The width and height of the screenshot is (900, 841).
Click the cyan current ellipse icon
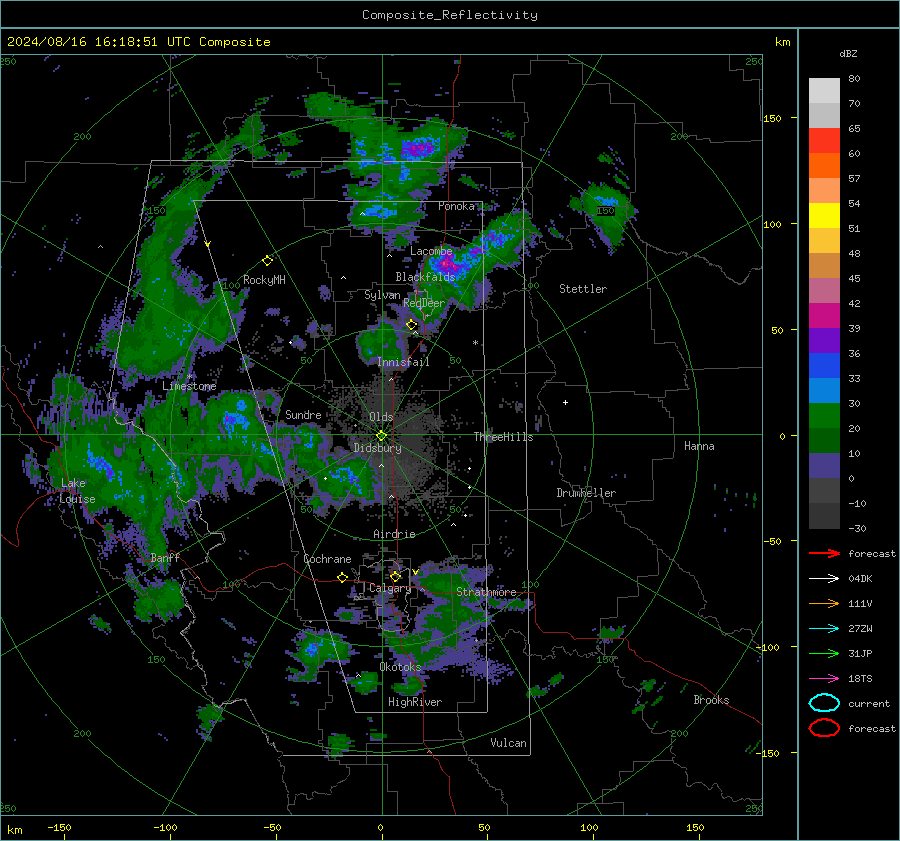tap(824, 703)
